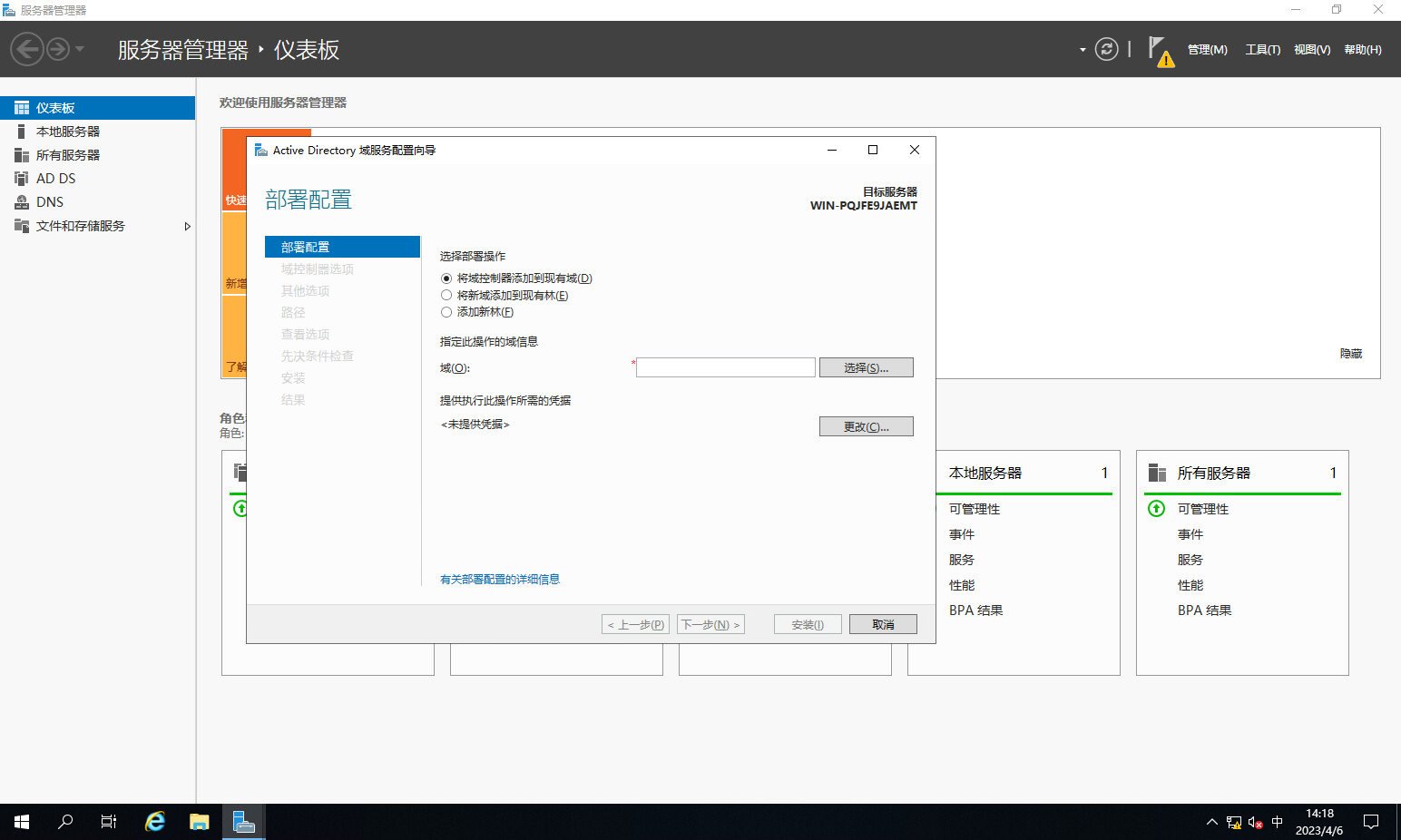Click the Cancel button in wizard
1401x840 pixels.
882,624
